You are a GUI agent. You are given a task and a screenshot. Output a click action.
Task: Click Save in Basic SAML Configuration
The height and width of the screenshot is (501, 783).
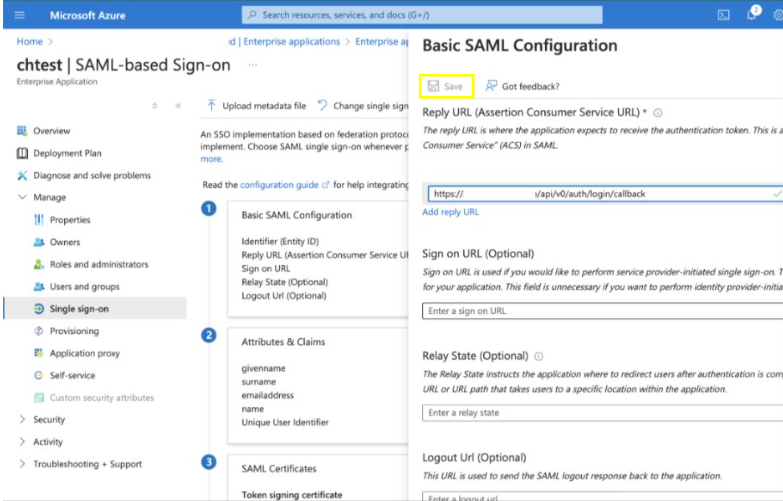tap(446, 86)
